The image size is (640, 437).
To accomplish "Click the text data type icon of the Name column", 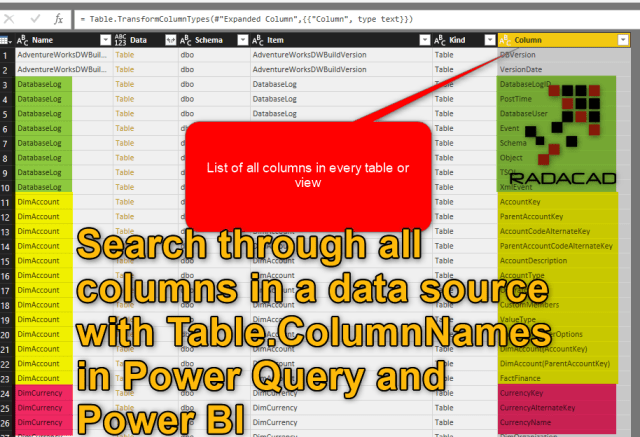I will [22, 40].
